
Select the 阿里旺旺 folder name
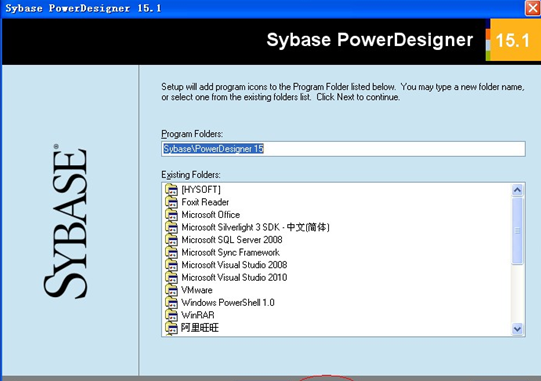click(x=200, y=328)
